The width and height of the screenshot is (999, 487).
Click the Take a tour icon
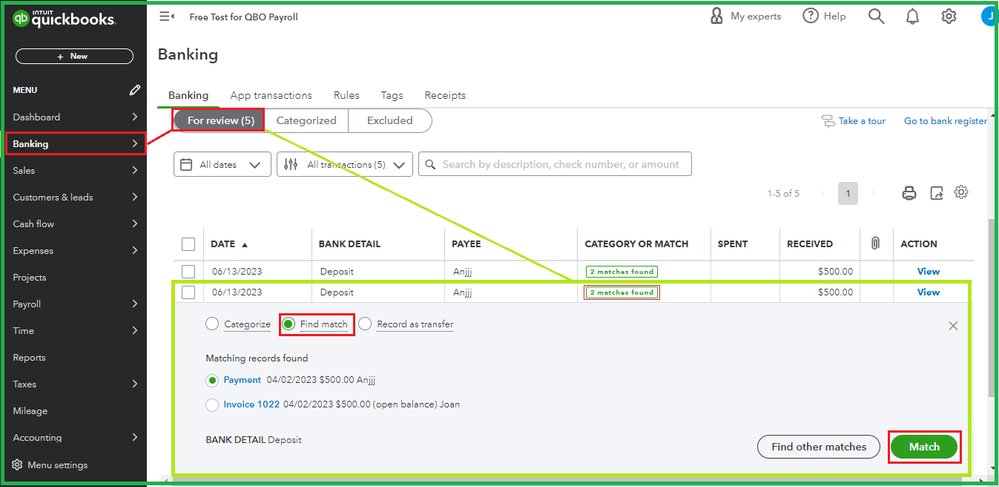click(x=828, y=121)
